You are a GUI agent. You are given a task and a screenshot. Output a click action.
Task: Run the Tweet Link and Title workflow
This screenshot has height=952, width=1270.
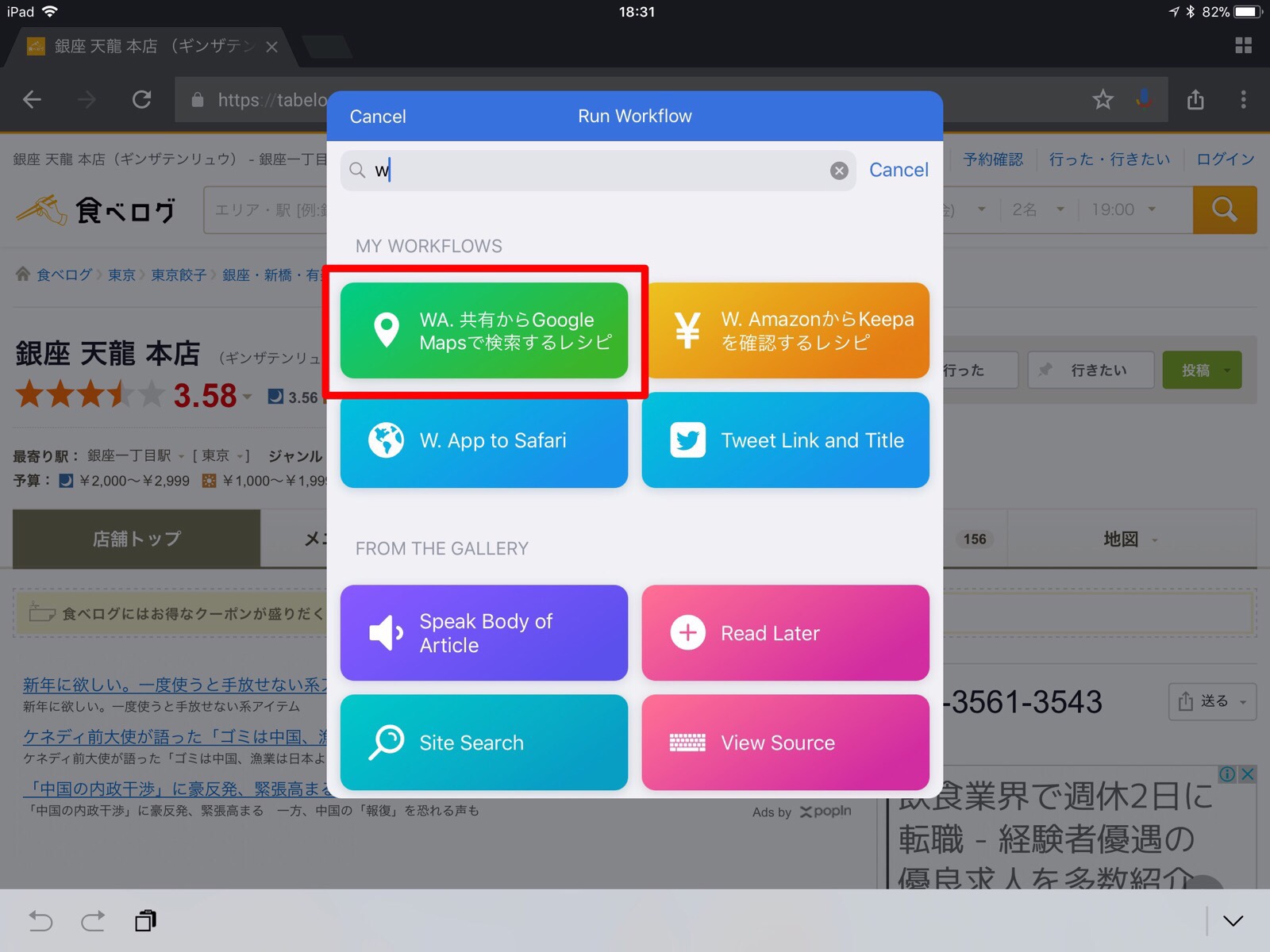[x=785, y=440]
